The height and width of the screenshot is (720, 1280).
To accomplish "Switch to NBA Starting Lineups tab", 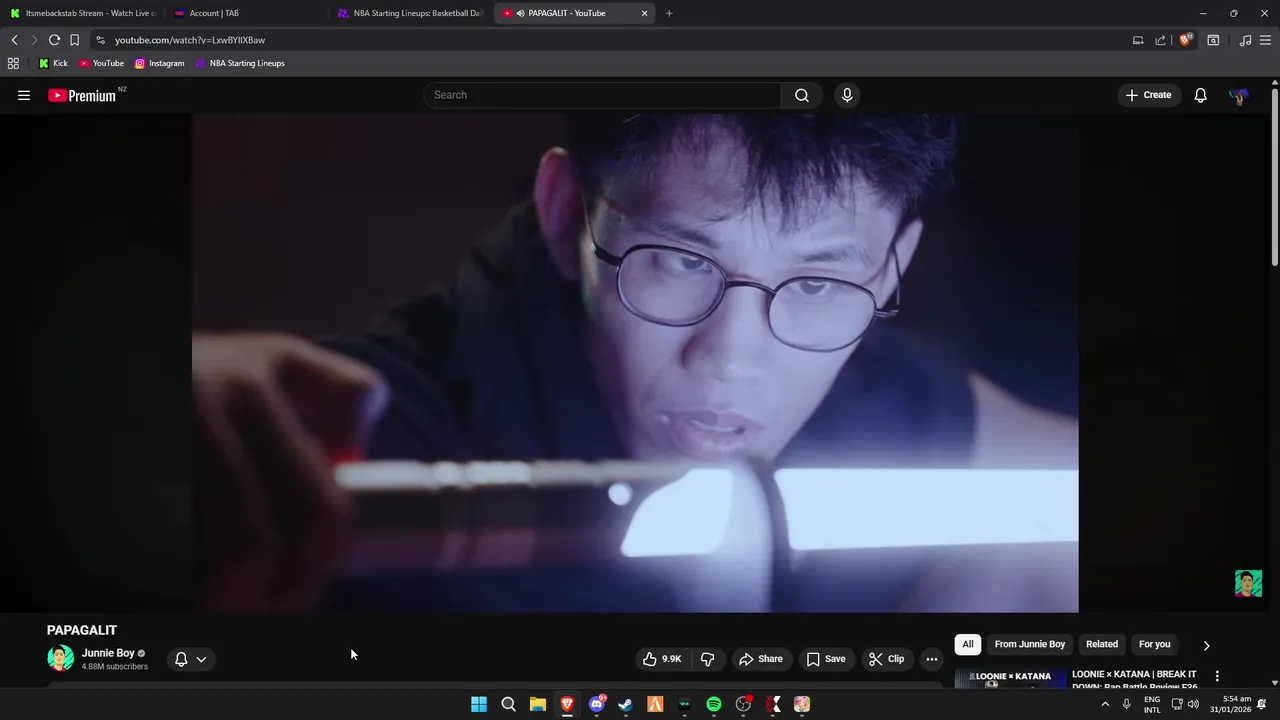I will pos(410,13).
